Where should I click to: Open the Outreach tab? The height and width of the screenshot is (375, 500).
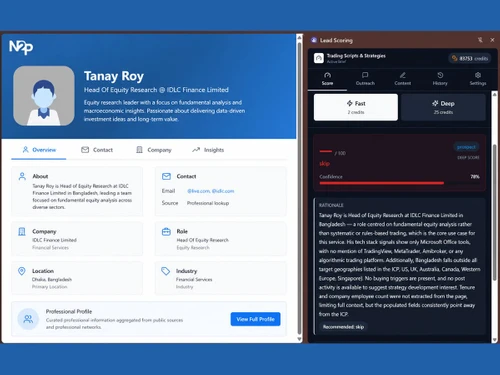[x=365, y=79]
